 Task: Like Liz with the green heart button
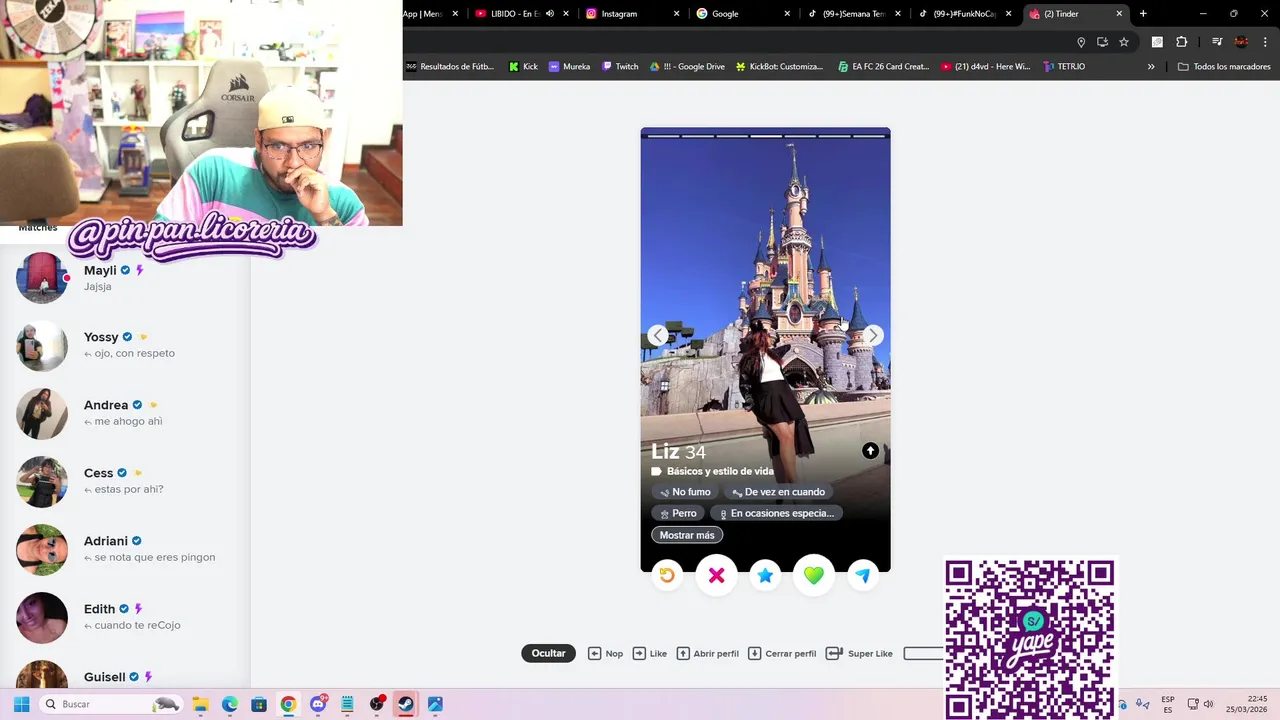coord(814,575)
